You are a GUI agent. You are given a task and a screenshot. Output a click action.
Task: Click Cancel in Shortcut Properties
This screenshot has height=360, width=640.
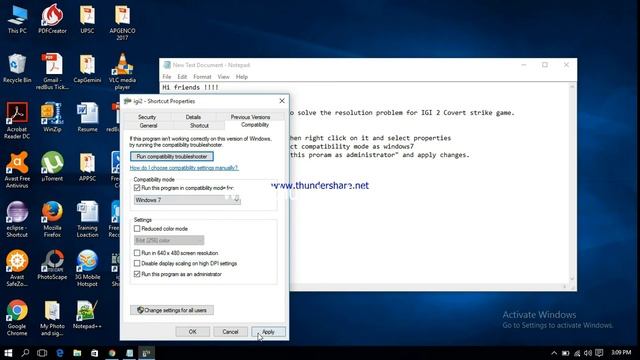[230, 332]
